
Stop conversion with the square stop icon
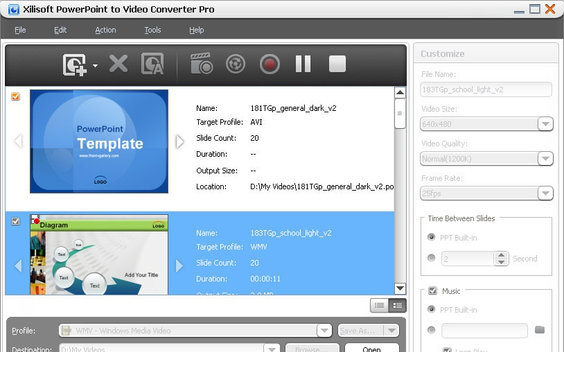click(337, 64)
